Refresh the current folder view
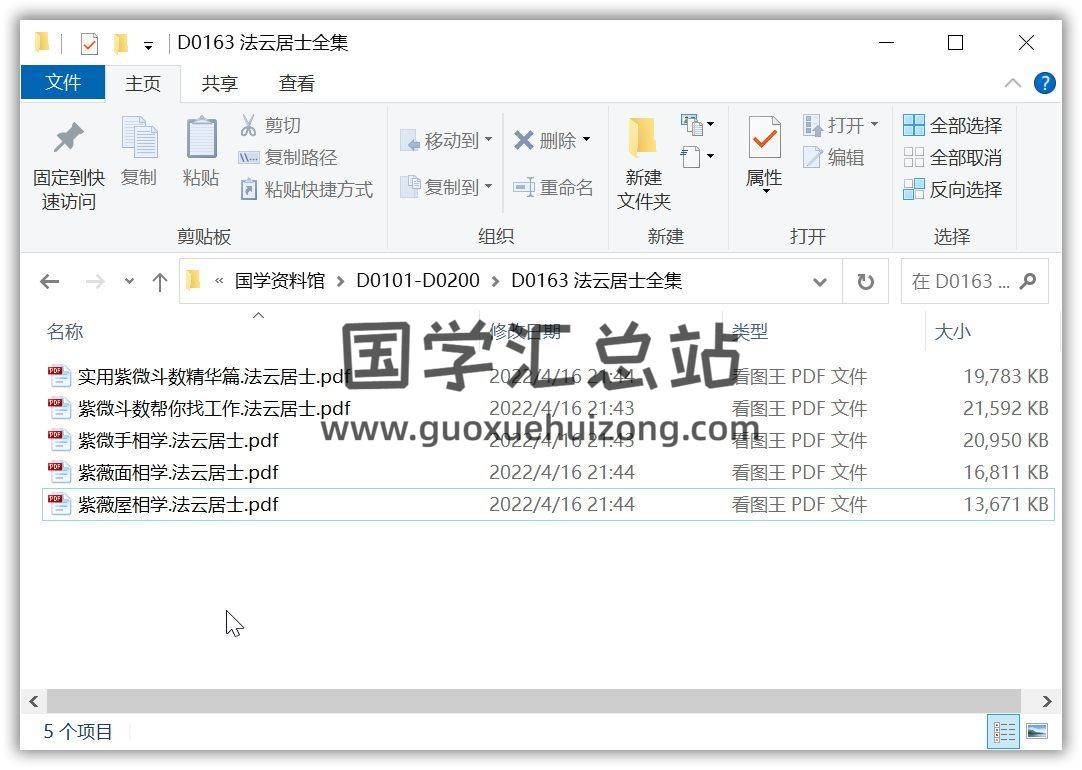This screenshot has width=1082, height=770. coord(865,282)
